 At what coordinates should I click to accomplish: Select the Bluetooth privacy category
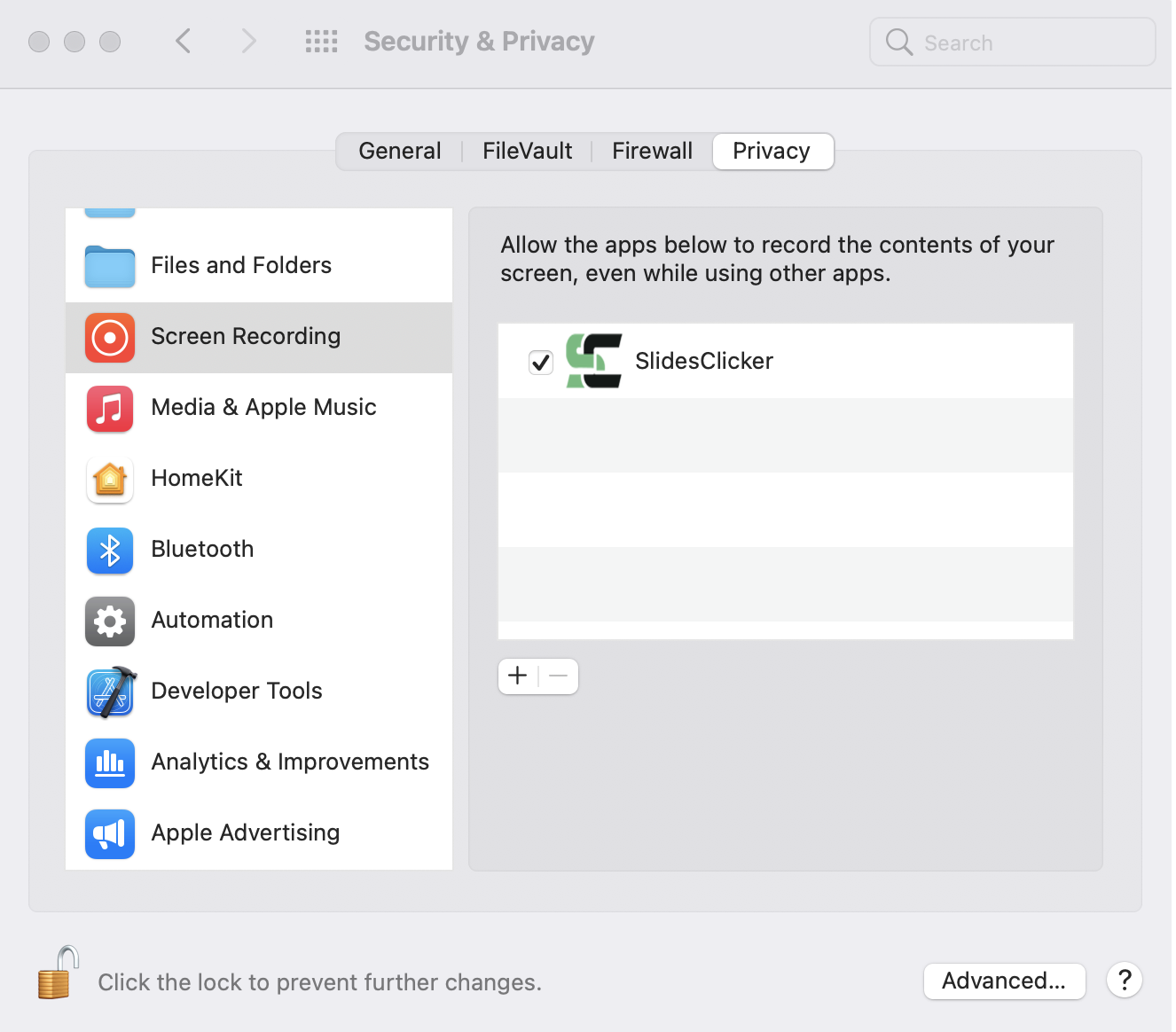259,551
